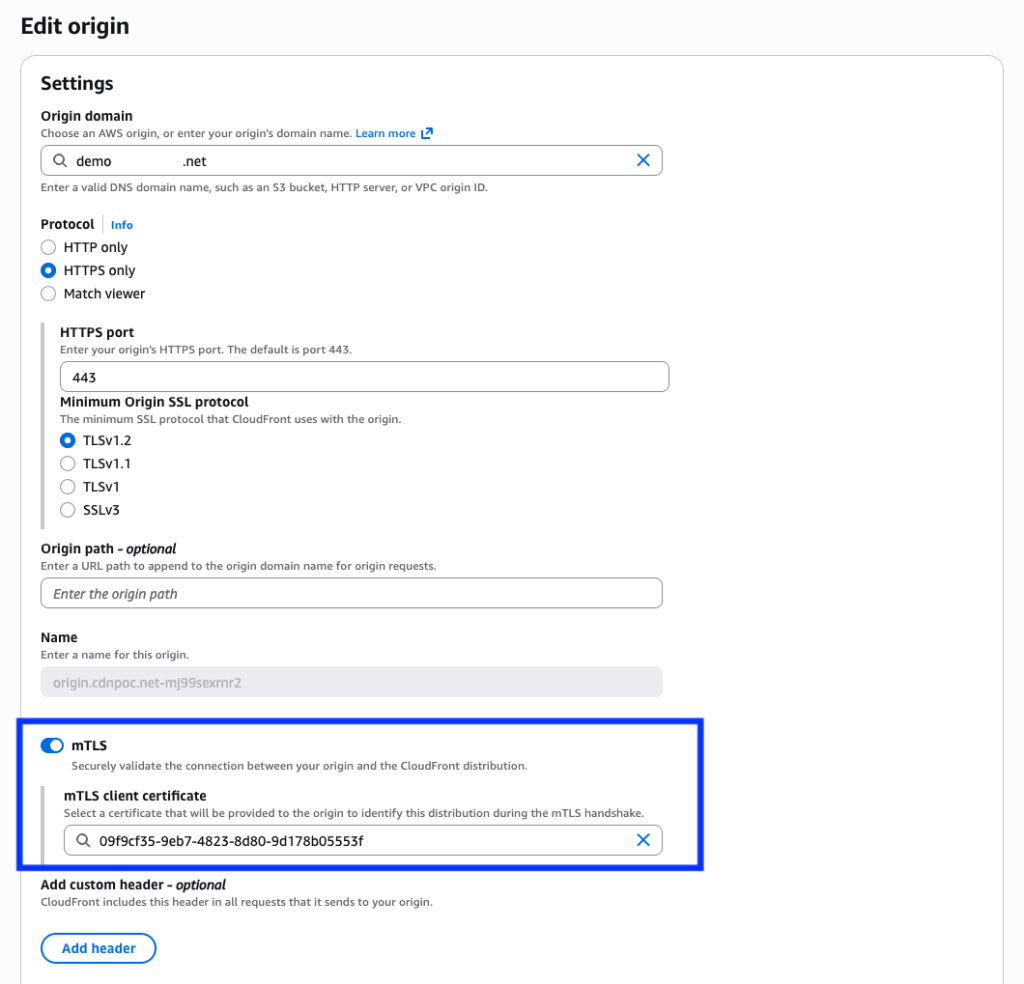Clear the Origin domain field with X icon

pyautogui.click(x=643, y=160)
